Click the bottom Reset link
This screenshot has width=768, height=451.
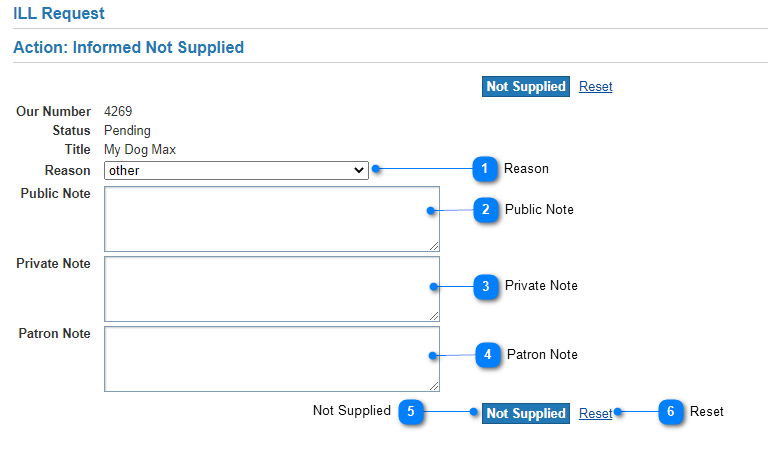[596, 413]
